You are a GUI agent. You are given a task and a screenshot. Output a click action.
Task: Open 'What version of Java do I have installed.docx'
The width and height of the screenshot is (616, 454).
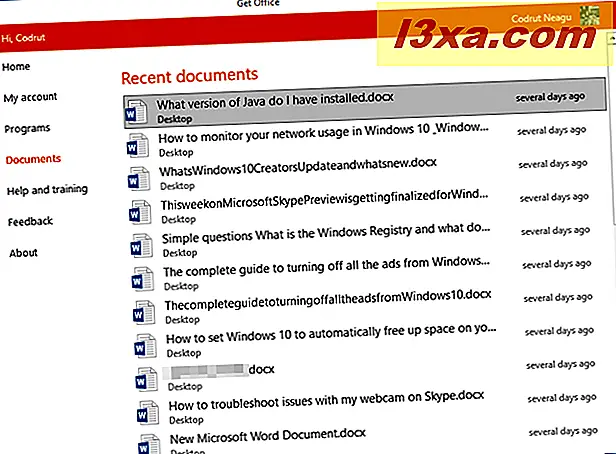pyautogui.click(x=365, y=103)
